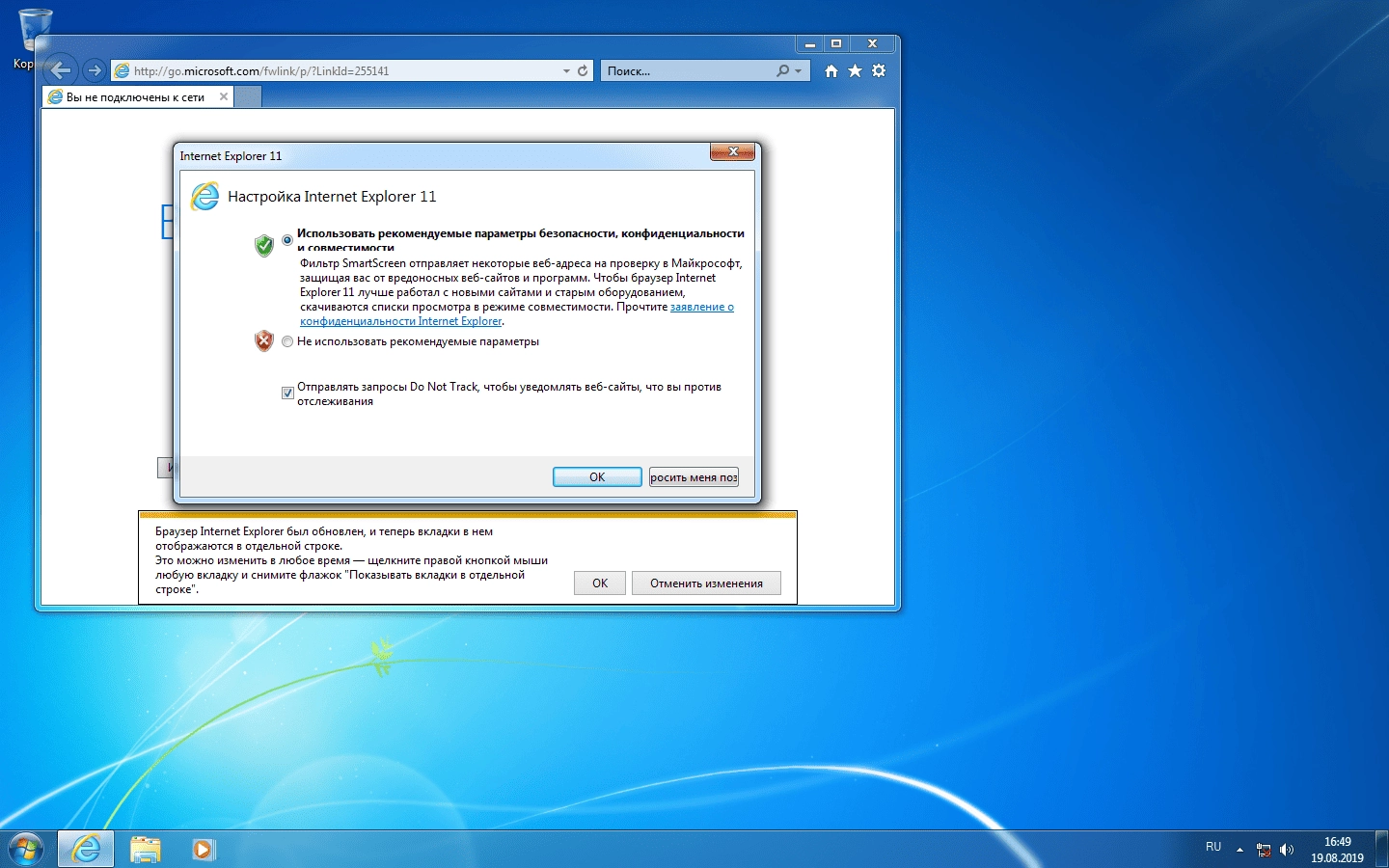Open the Recycle Bin desktop icon
Viewport: 1389px width, 868px height.
tap(35, 39)
